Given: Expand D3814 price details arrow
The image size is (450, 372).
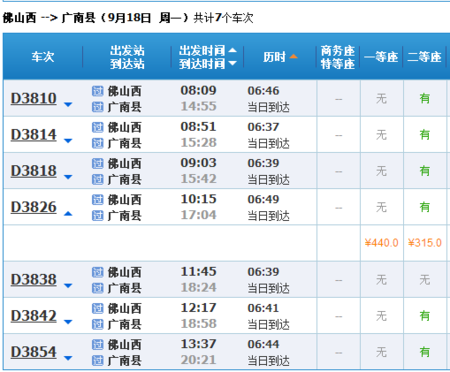Looking at the screenshot, I should pos(68,141).
